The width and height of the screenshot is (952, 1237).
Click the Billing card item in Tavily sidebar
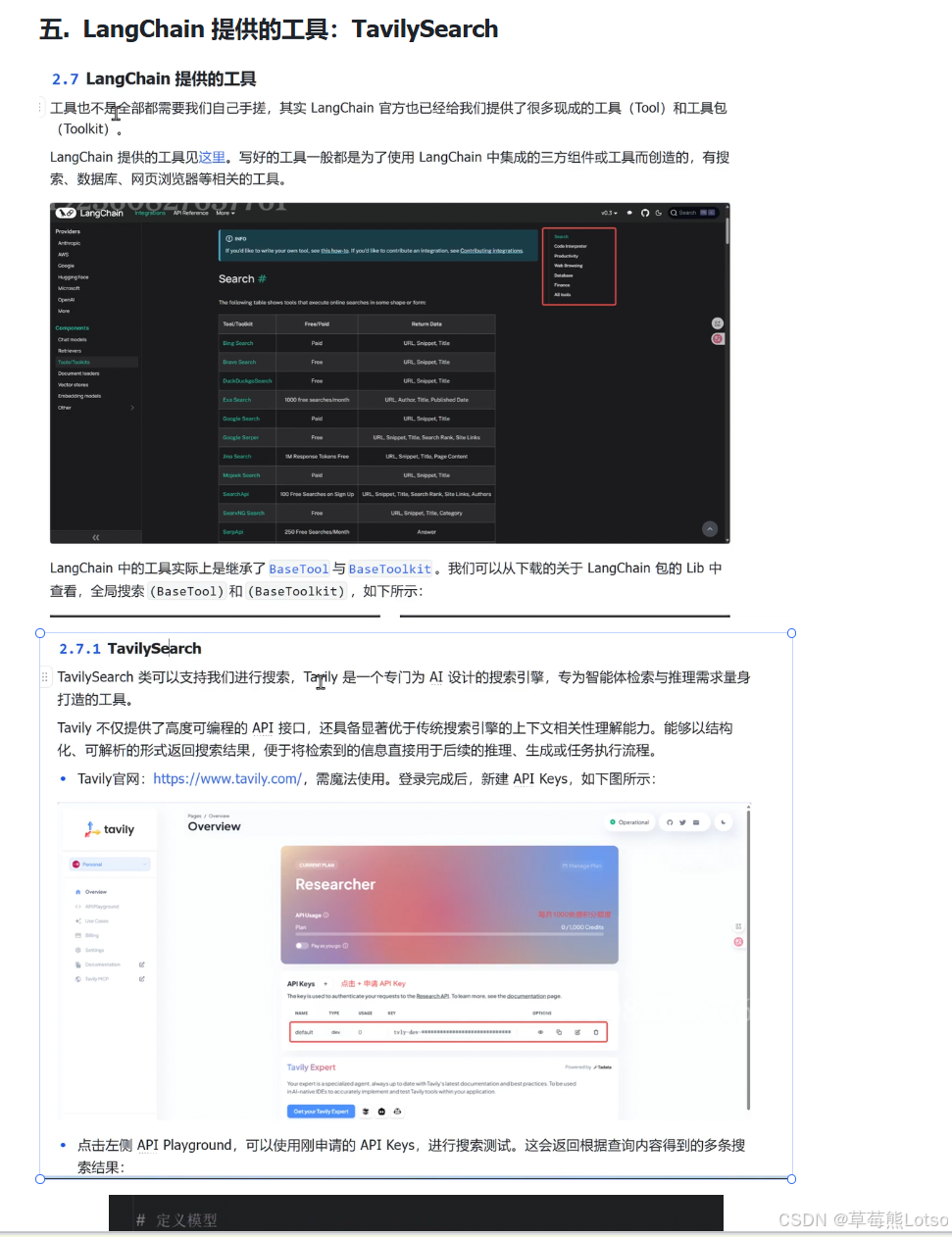coord(89,935)
